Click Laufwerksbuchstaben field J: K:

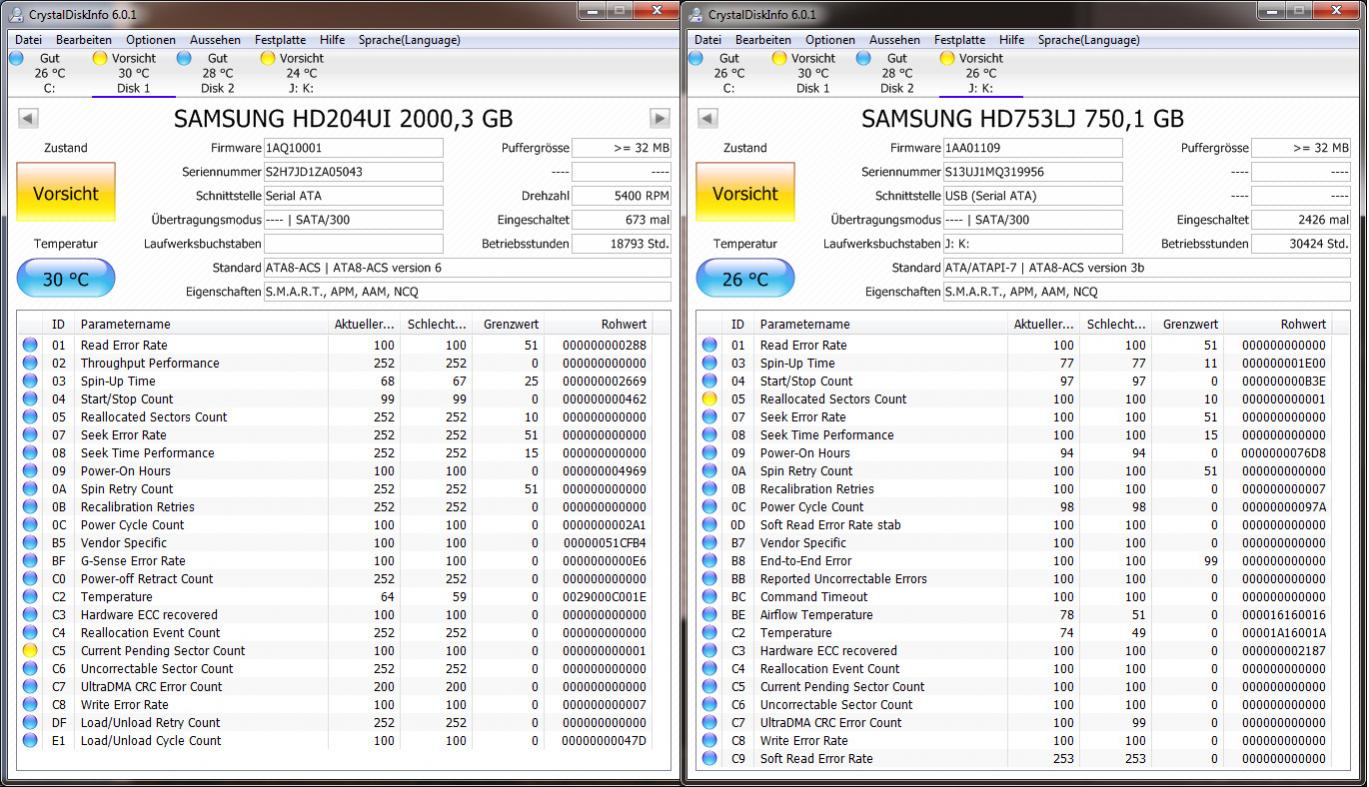tap(1032, 244)
